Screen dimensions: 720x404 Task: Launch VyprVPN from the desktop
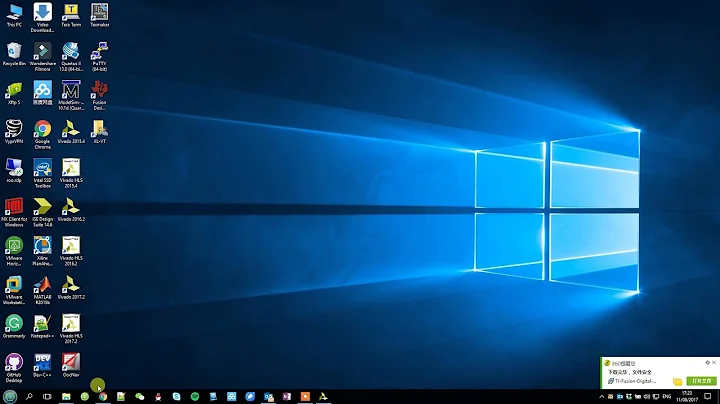pyautogui.click(x=14, y=132)
